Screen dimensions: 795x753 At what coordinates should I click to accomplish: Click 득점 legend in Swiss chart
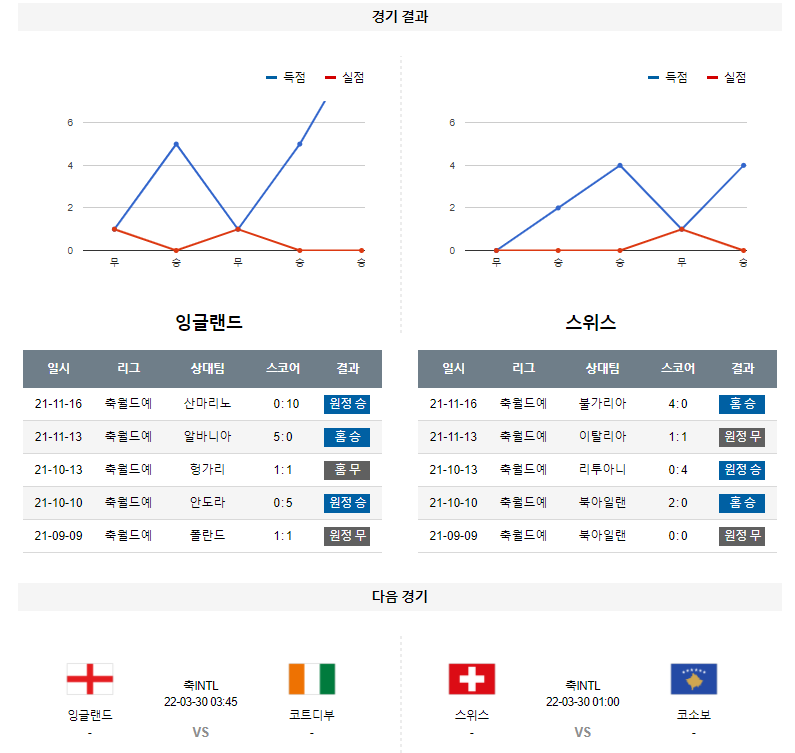(668, 78)
